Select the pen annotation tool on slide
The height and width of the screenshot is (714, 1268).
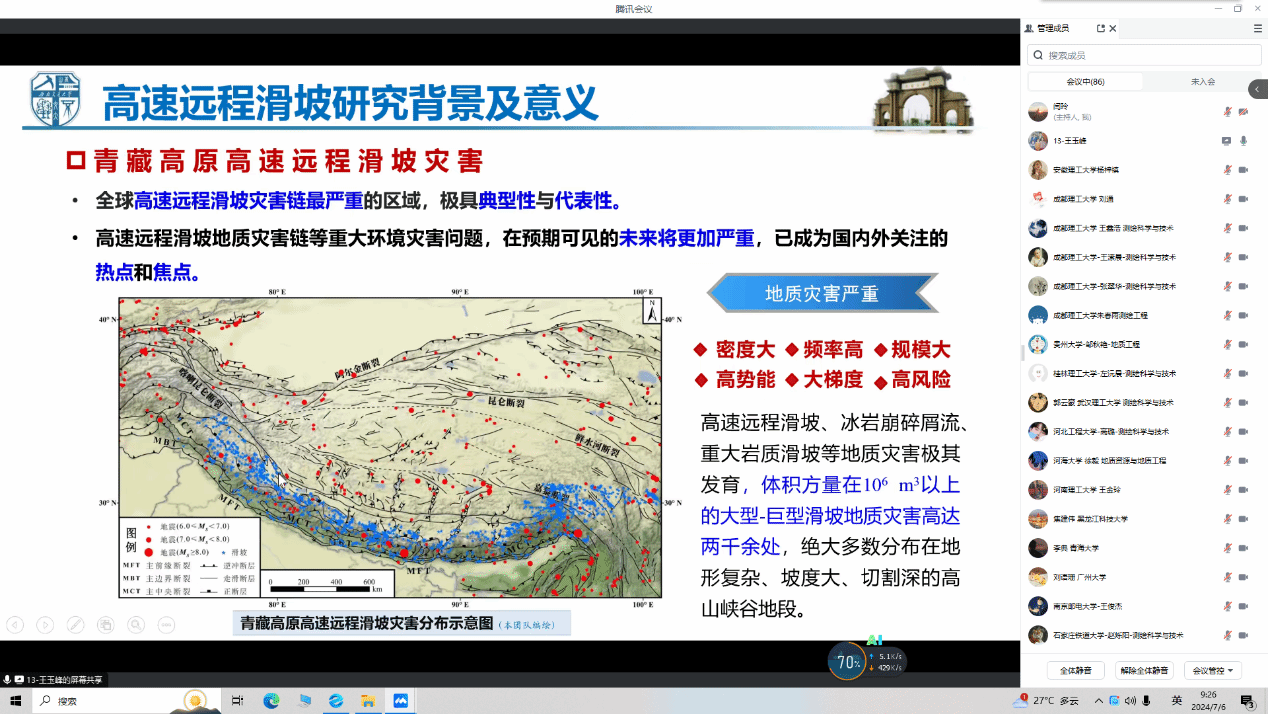(75, 625)
